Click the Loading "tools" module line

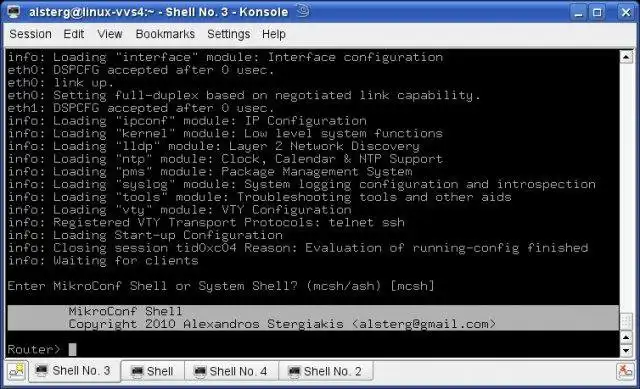[x=259, y=197]
